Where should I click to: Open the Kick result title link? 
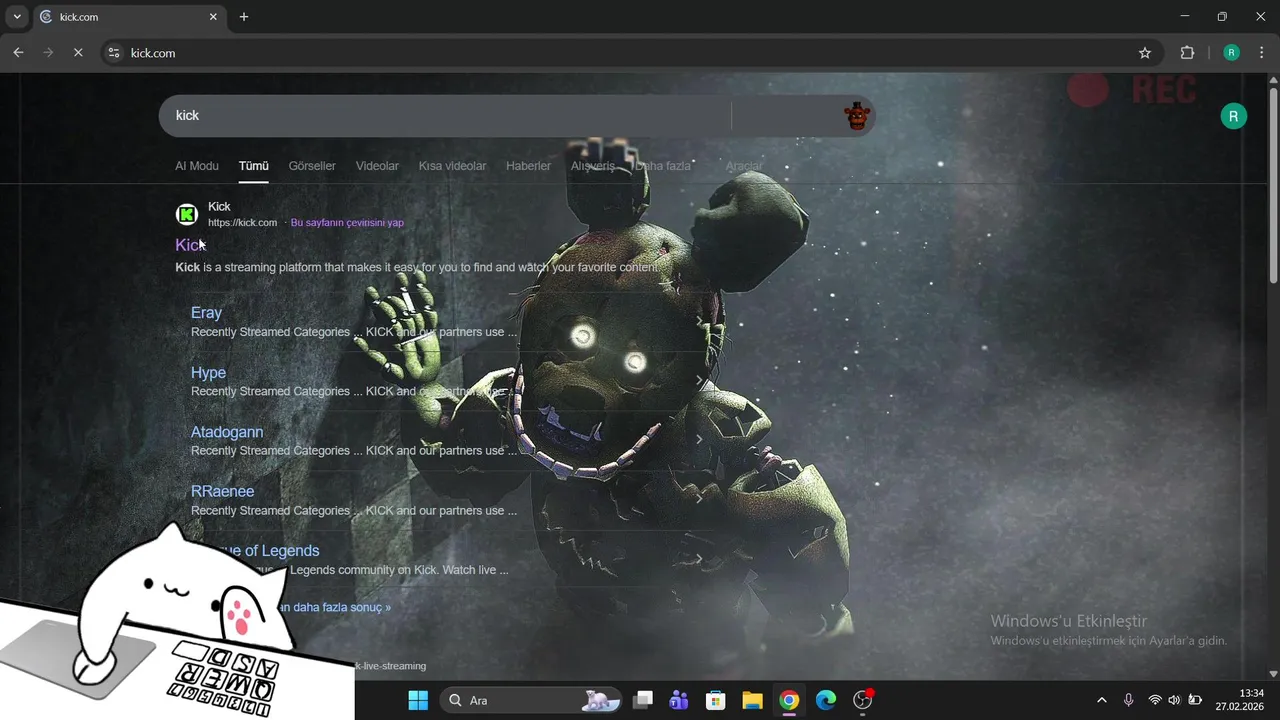[190, 245]
